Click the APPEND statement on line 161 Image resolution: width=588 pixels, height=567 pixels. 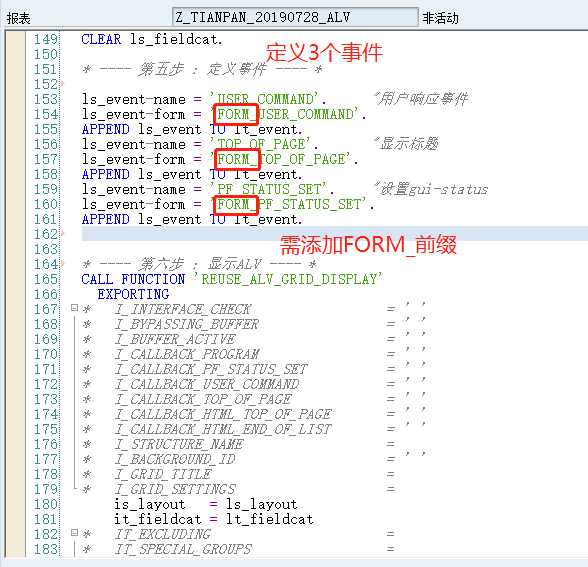coord(192,219)
